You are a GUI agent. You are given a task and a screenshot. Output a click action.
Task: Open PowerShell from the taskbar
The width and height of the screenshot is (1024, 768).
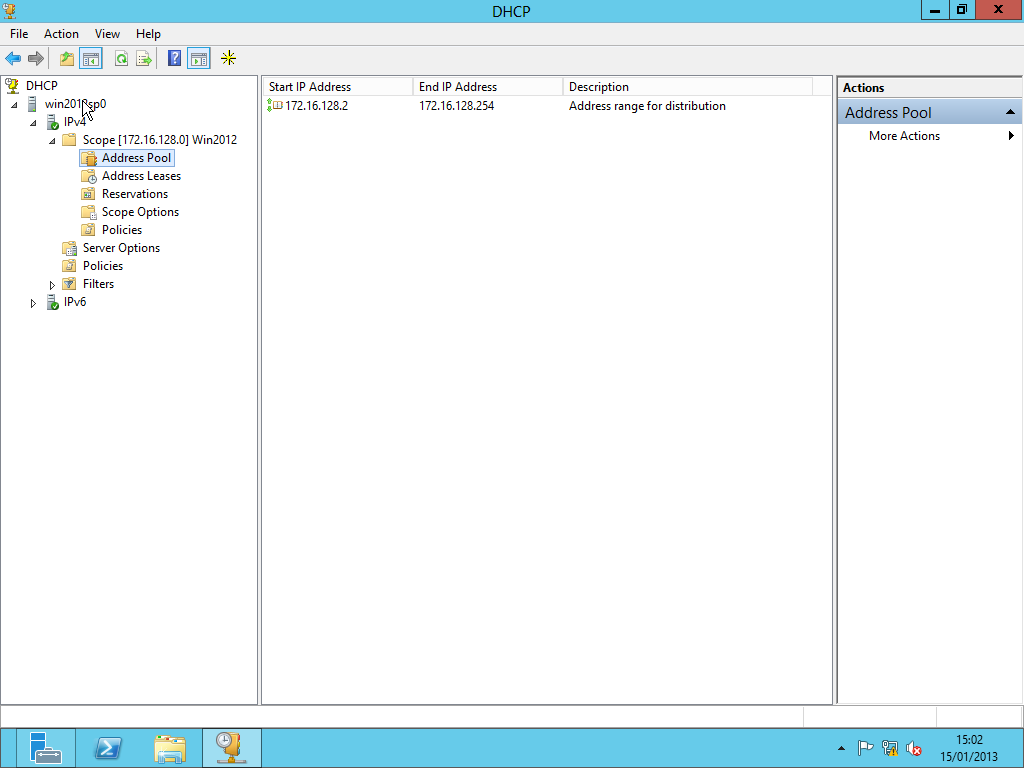point(108,748)
